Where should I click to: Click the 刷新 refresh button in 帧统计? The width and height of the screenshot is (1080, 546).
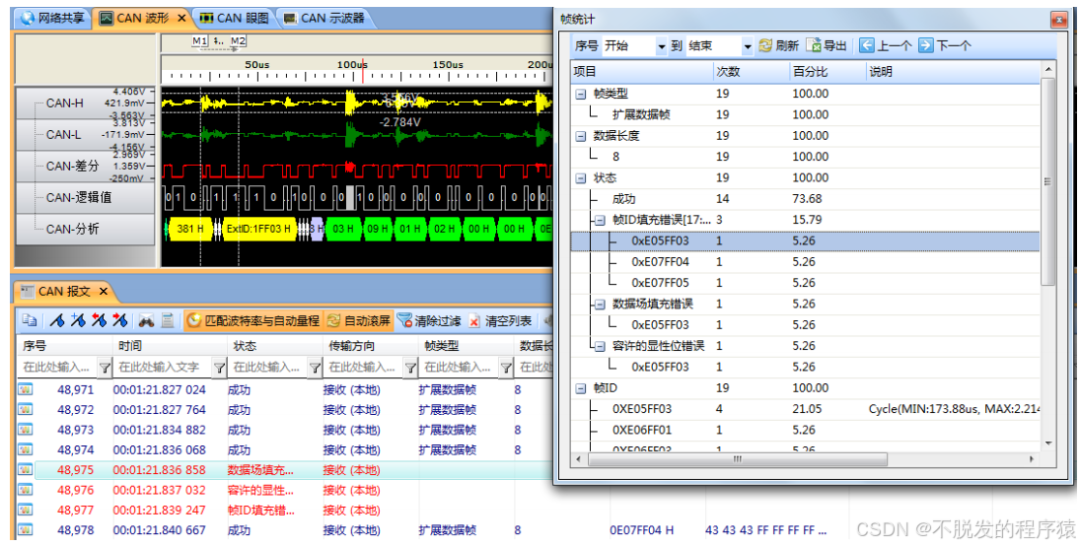coord(779,46)
